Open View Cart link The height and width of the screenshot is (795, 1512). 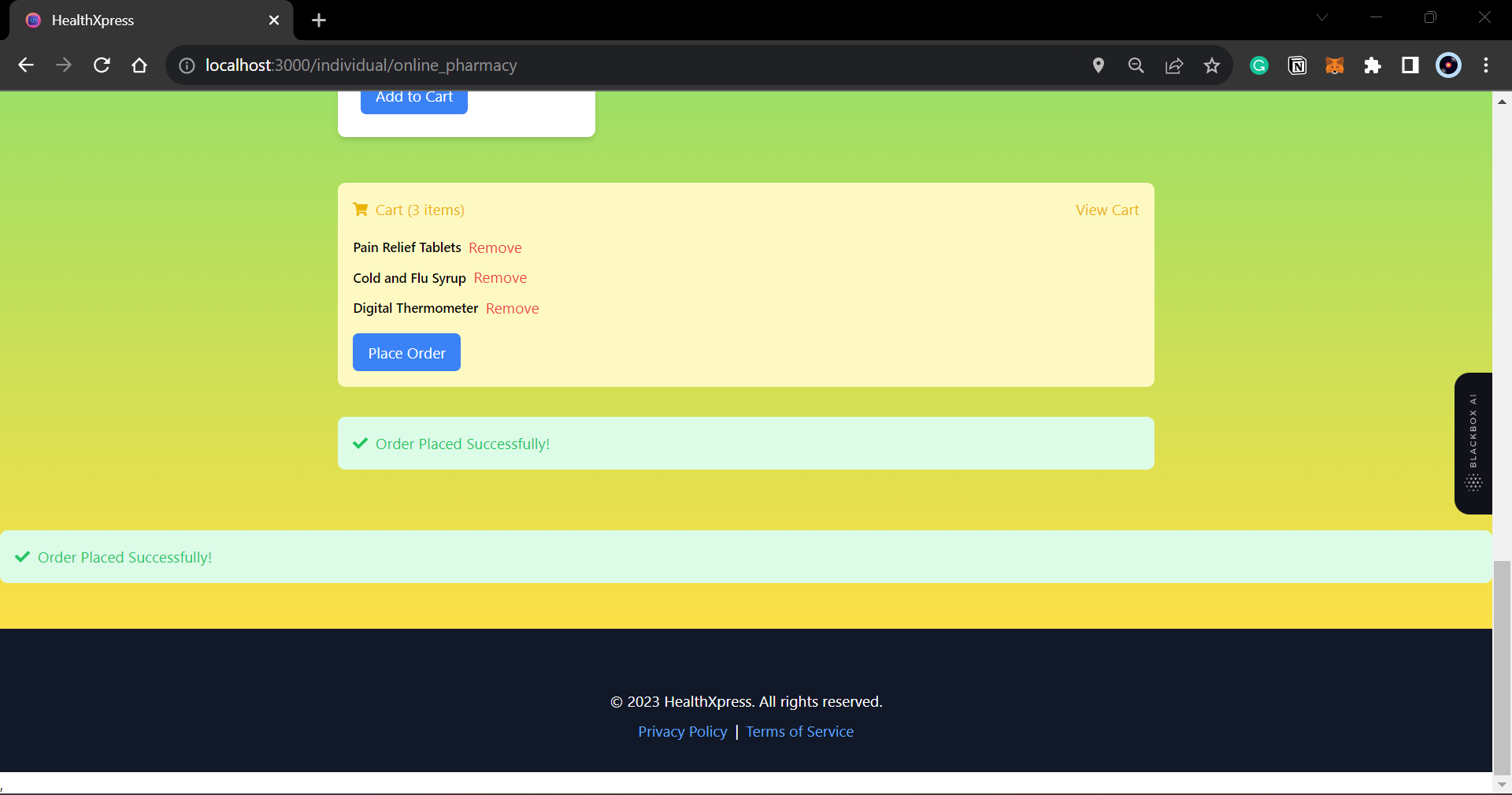pos(1107,210)
